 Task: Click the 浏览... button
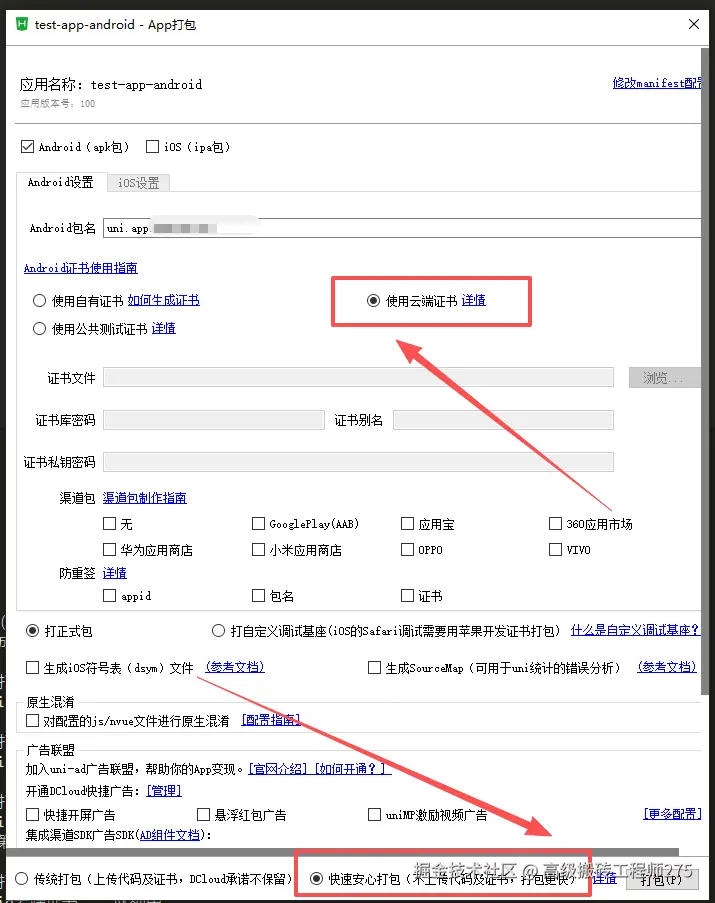(664, 378)
